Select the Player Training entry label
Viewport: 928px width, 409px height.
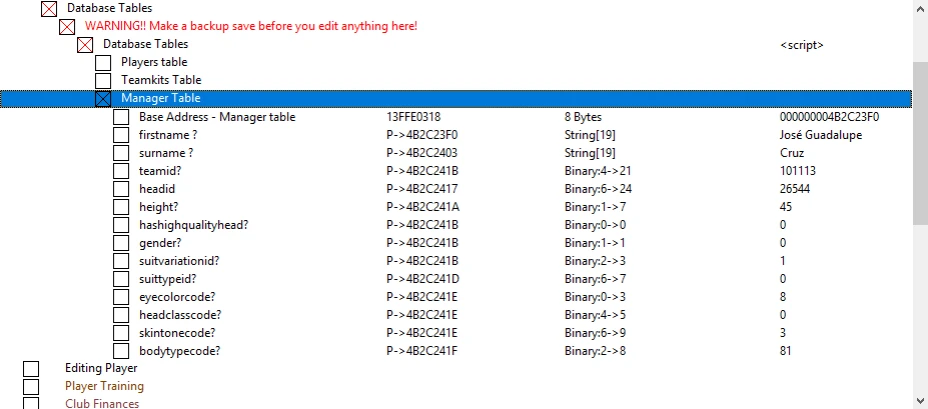104,386
